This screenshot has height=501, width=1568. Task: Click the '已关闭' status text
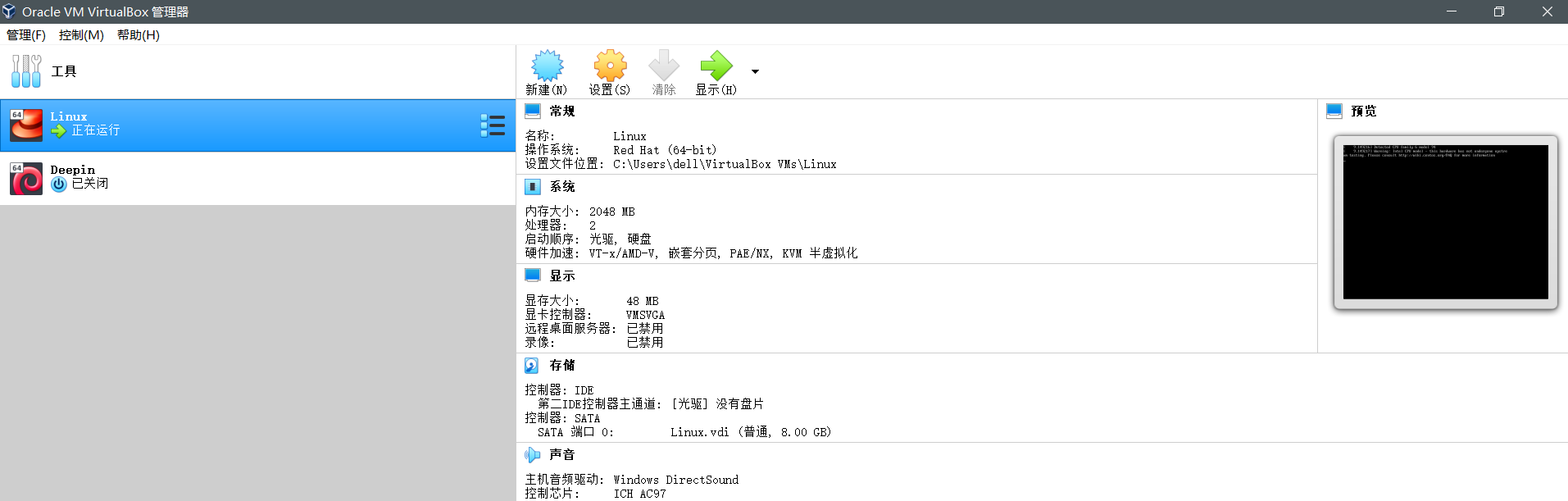[x=89, y=184]
